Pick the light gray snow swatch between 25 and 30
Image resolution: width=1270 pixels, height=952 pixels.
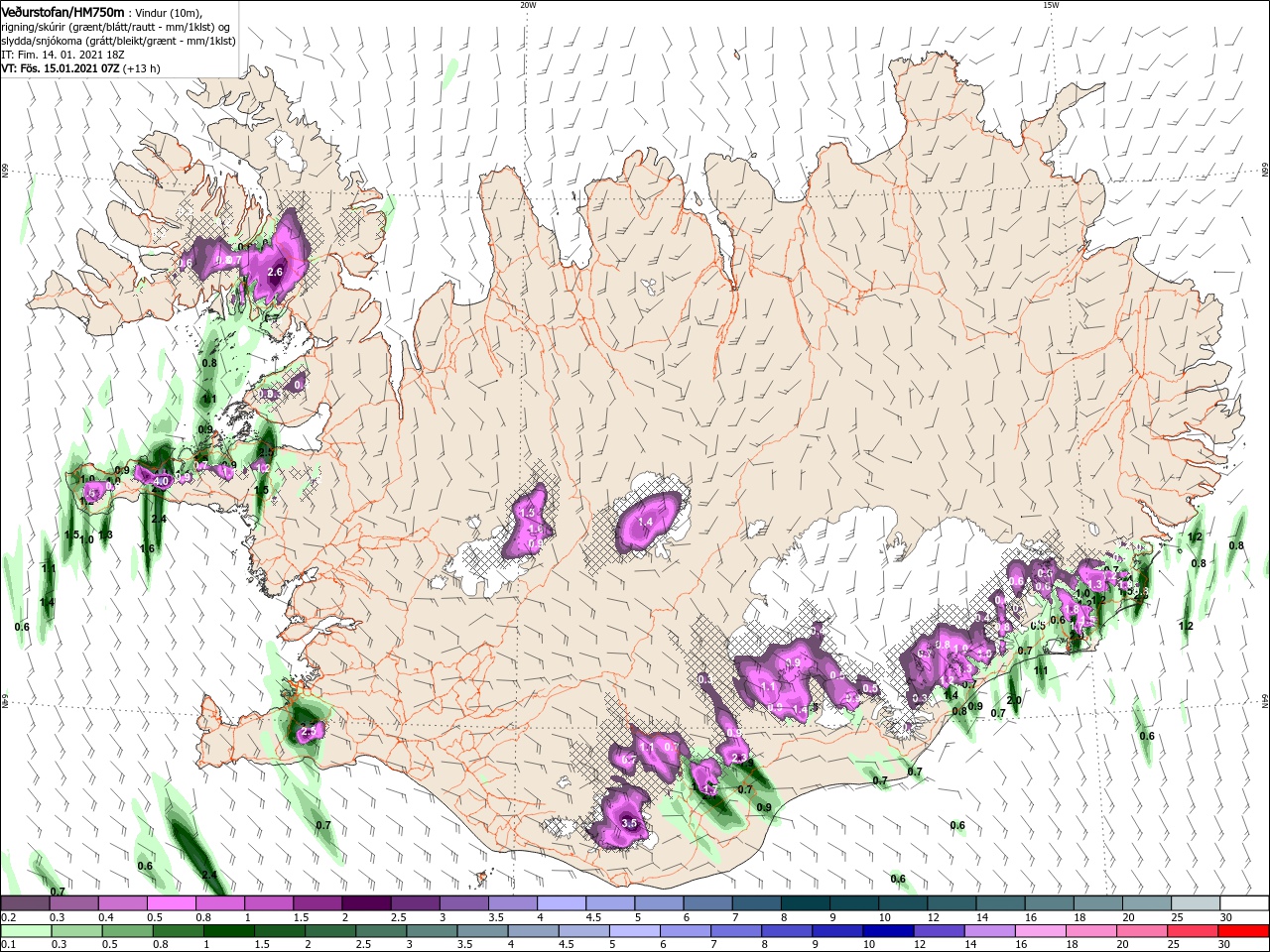tap(1195, 903)
